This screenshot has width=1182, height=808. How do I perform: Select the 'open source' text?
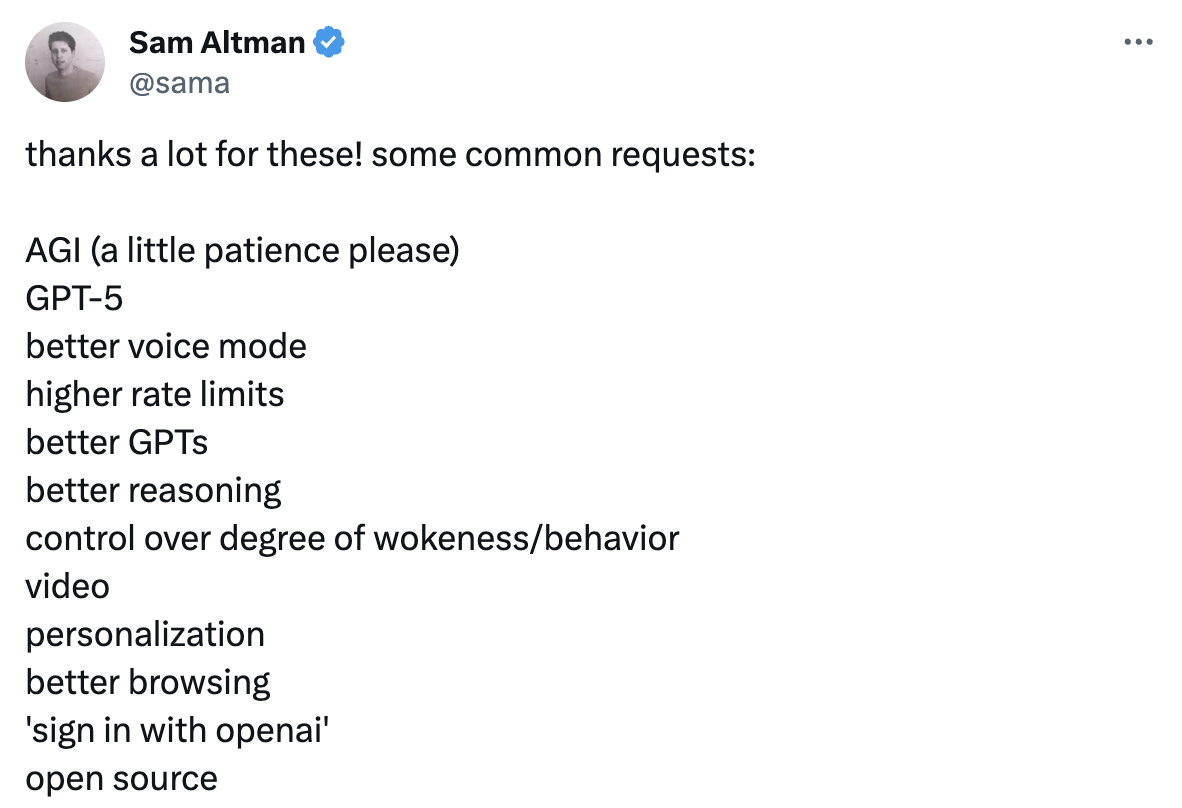[x=122, y=778]
